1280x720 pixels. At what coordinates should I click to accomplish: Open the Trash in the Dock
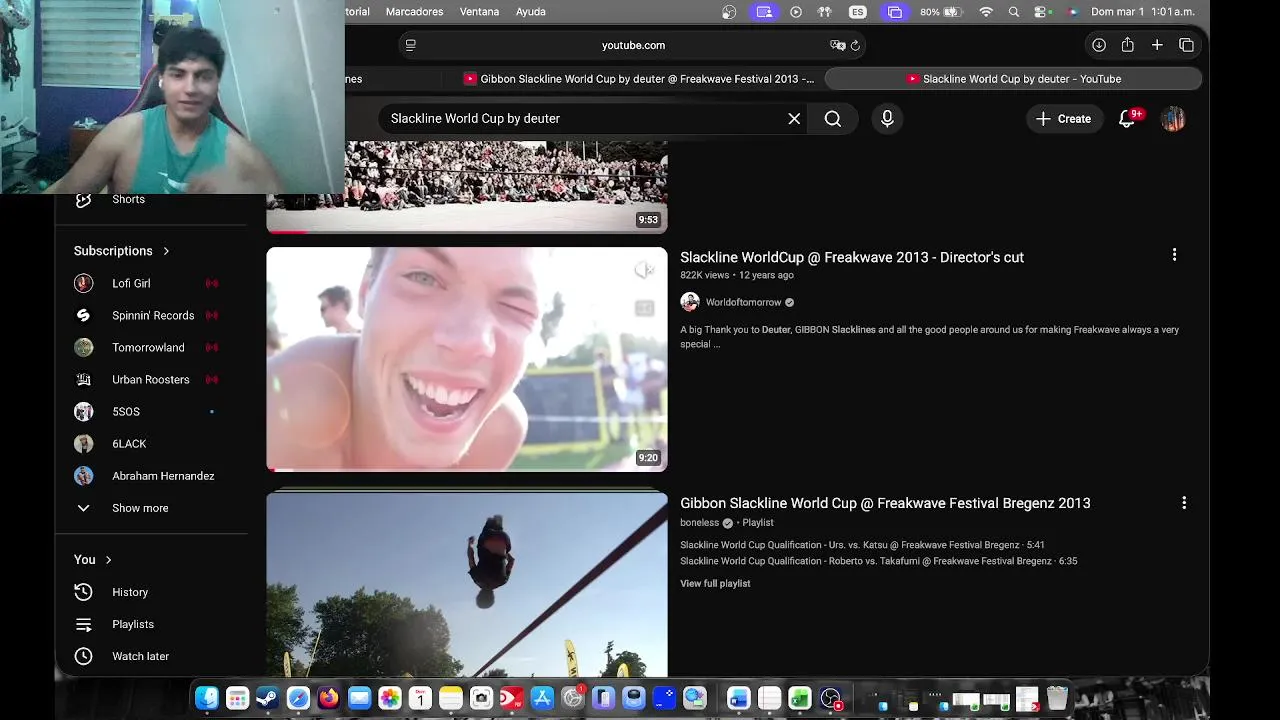point(1057,698)
